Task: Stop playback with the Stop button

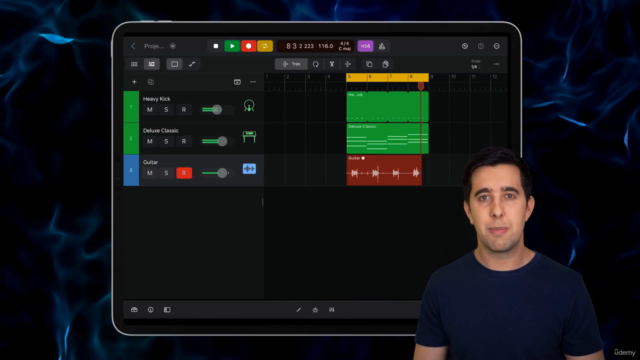Action: [216, 46]
